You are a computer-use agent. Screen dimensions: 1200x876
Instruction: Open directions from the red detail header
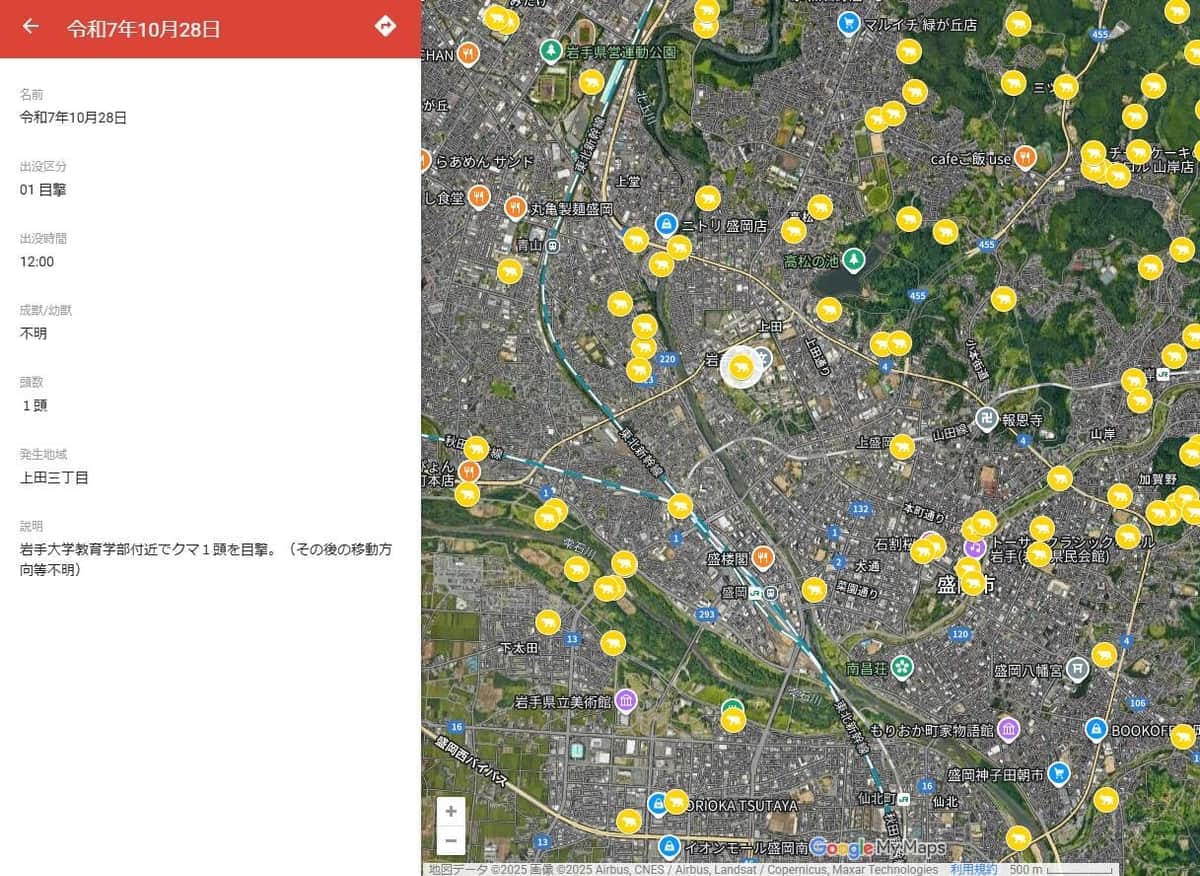386,27
